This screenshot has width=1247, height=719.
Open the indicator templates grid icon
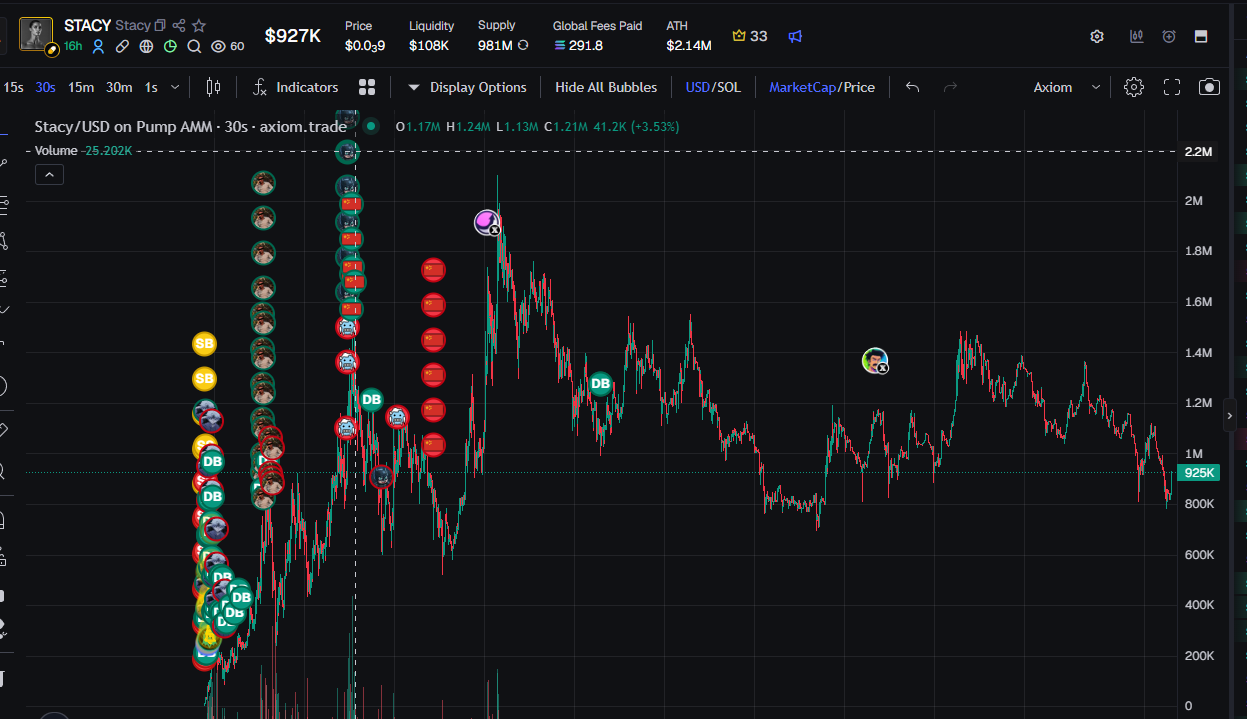367,87
